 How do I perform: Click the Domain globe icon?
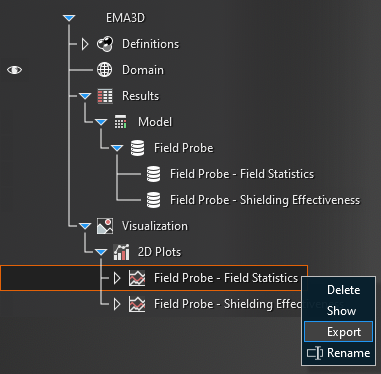(104, 70)
